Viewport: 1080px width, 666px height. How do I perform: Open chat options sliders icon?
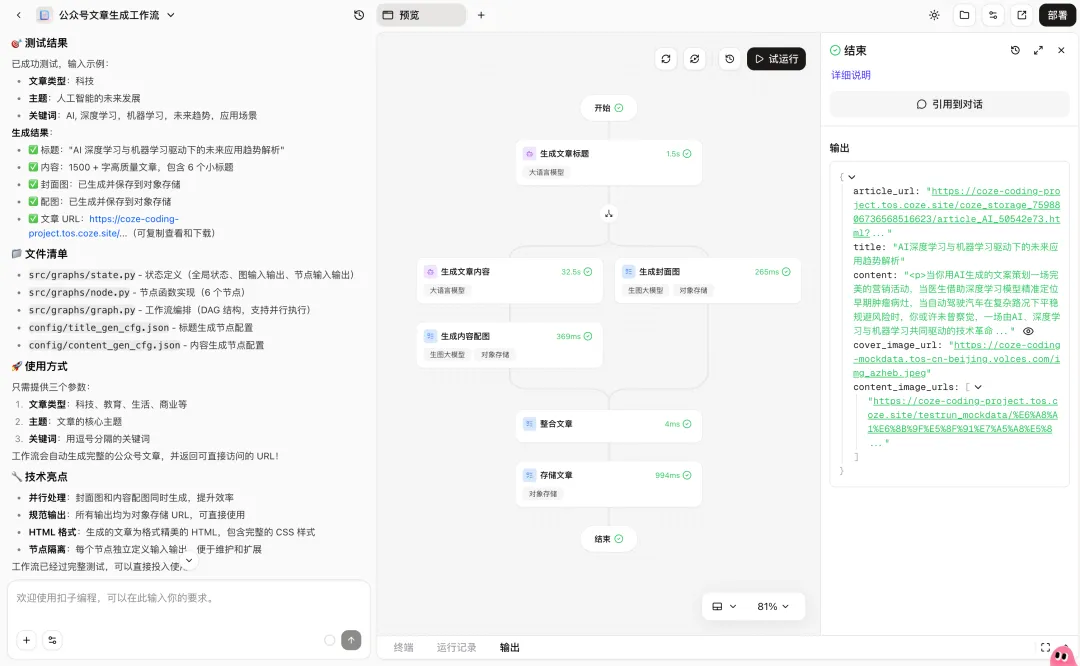[52, 641]
